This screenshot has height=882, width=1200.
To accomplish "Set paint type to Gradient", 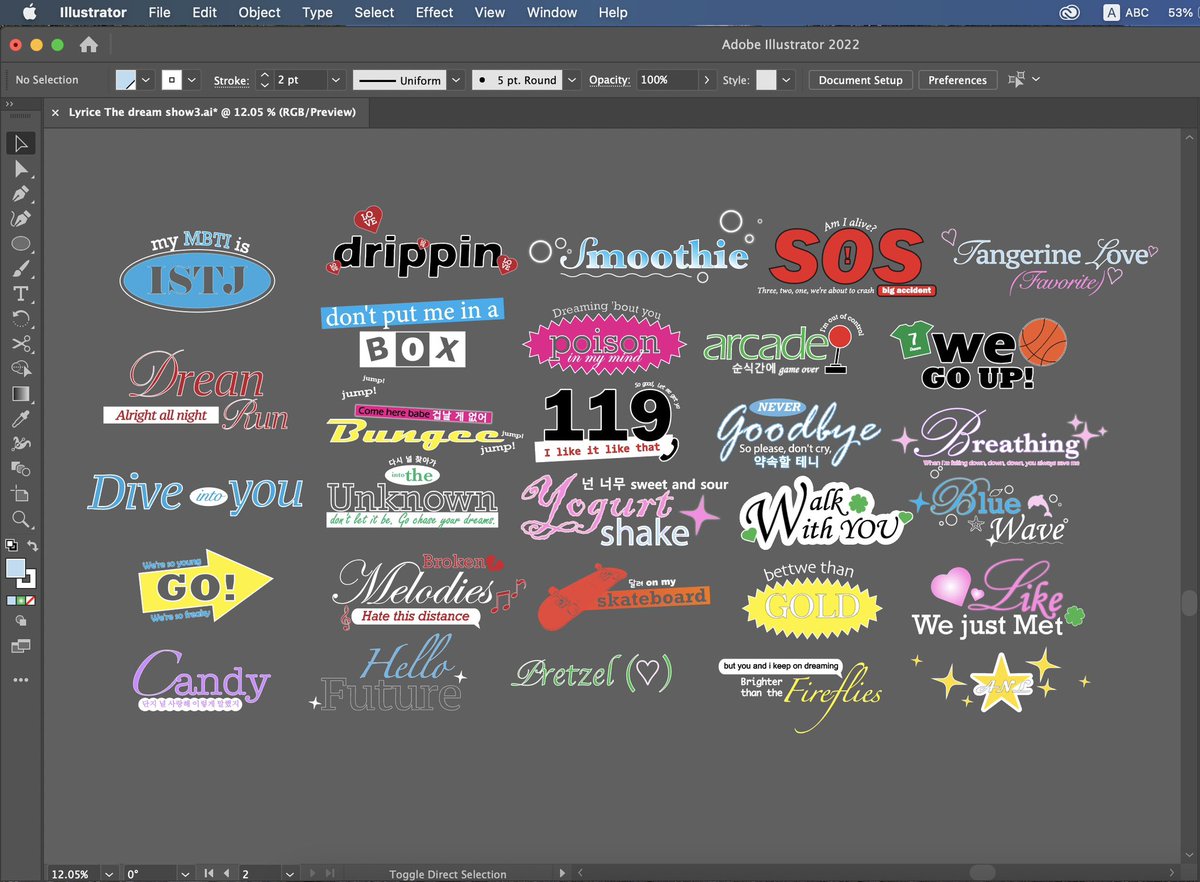I will click(x=21, y=600).
